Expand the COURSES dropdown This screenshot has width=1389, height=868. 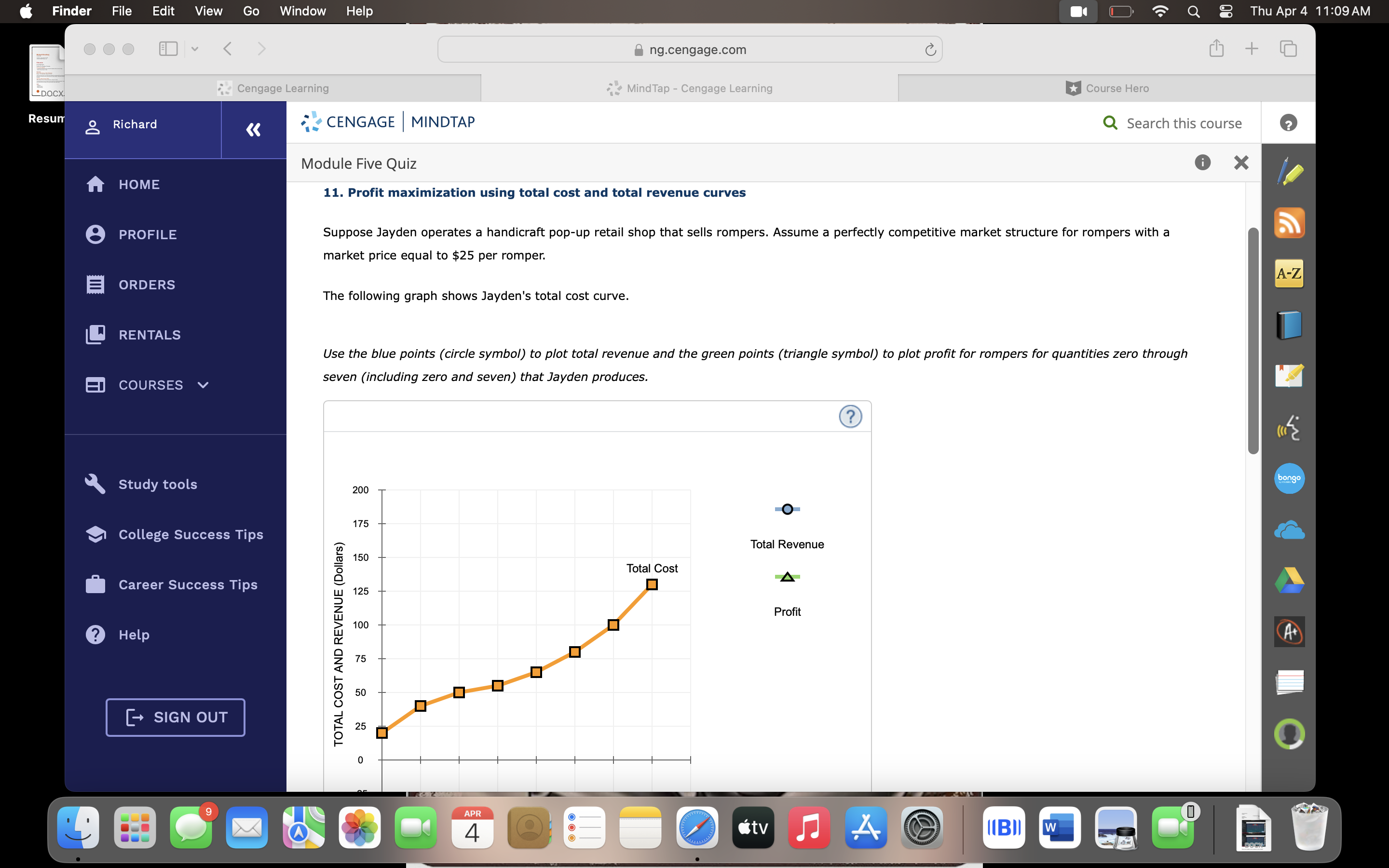coord(202,385)
